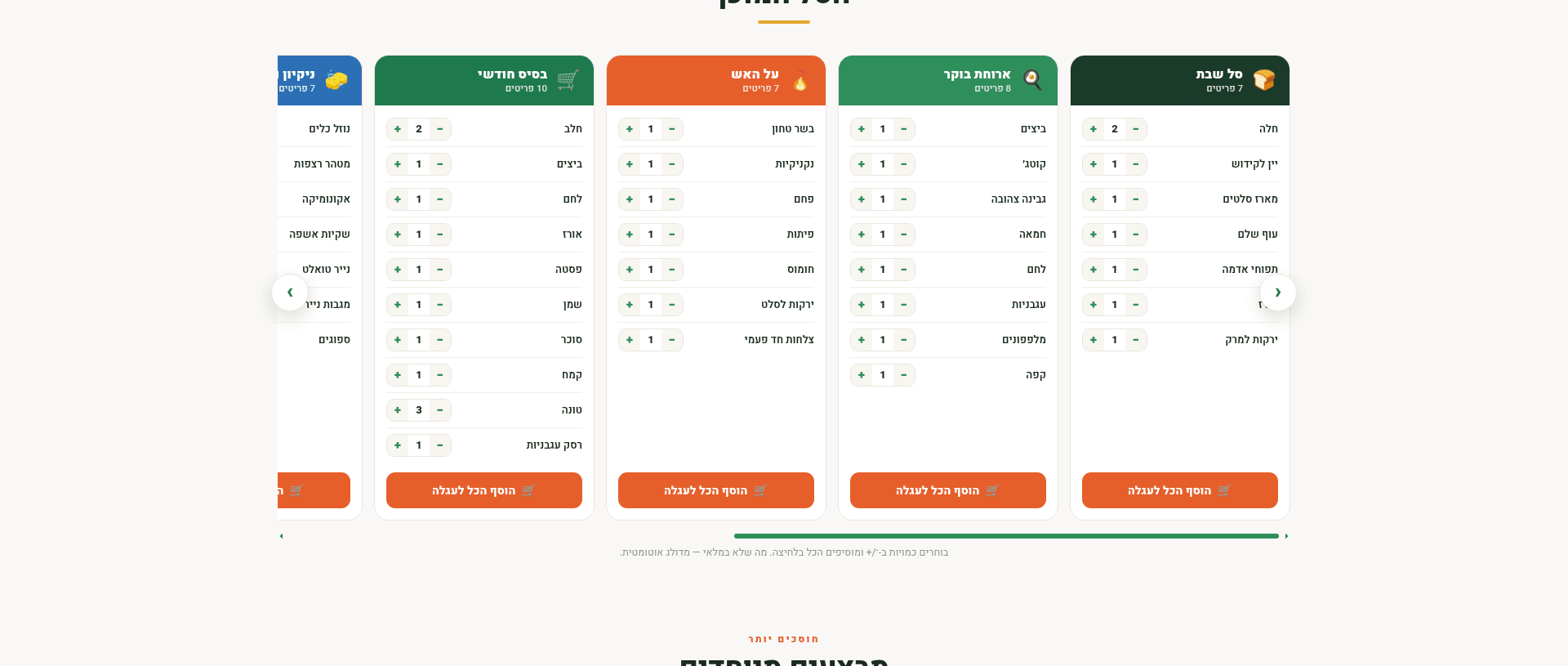
Task: Add all ארוחת בוקר items to cart
Action: click(x=948, y=490)
